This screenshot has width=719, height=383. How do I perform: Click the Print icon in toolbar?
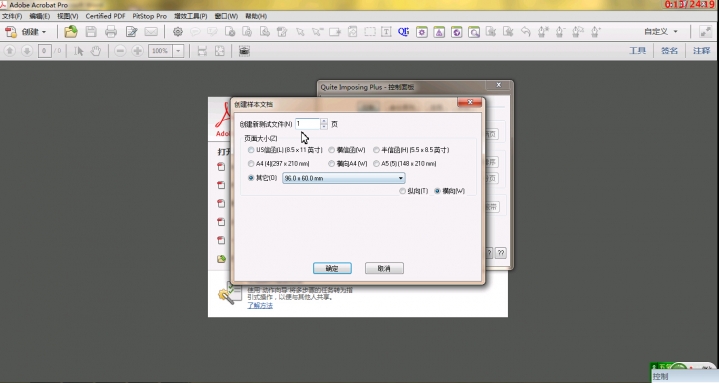[111, 32]
